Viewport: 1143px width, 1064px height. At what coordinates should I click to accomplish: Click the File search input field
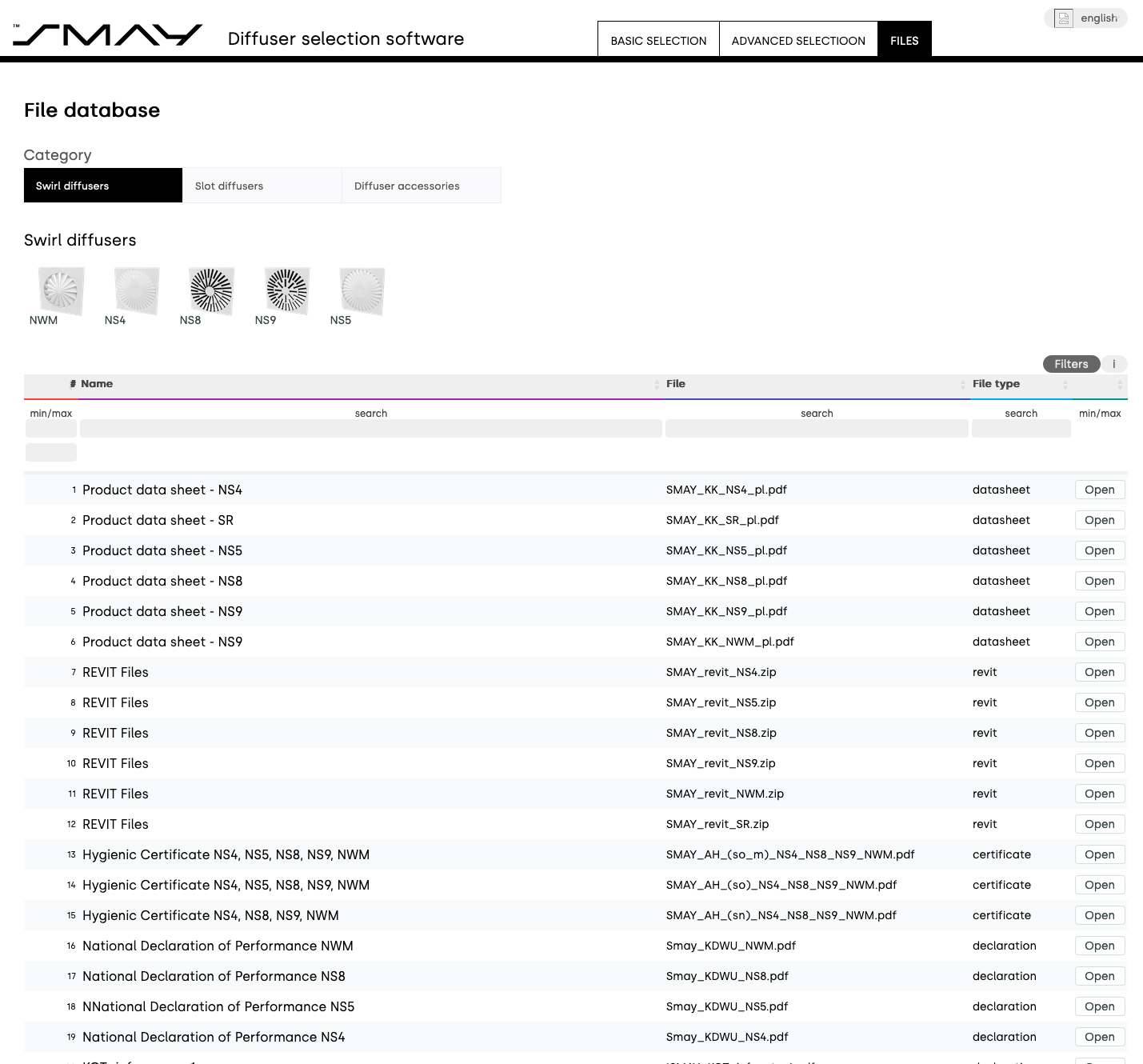pyautogui.click(x=817, y=428)
